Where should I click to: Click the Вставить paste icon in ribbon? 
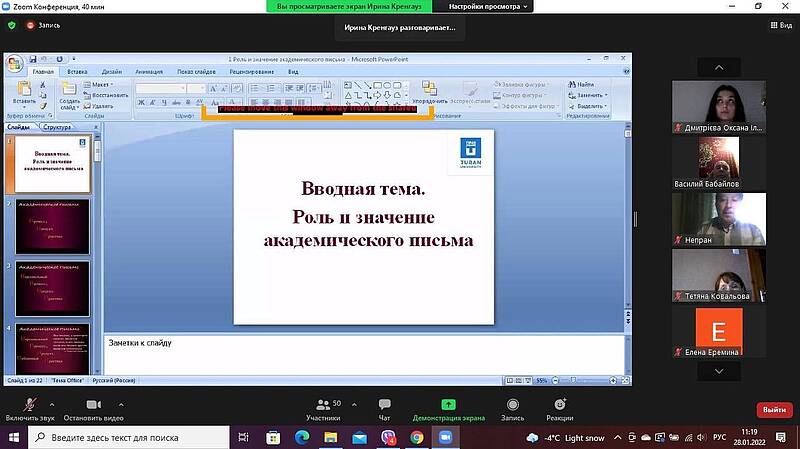(x=23, y=91)
